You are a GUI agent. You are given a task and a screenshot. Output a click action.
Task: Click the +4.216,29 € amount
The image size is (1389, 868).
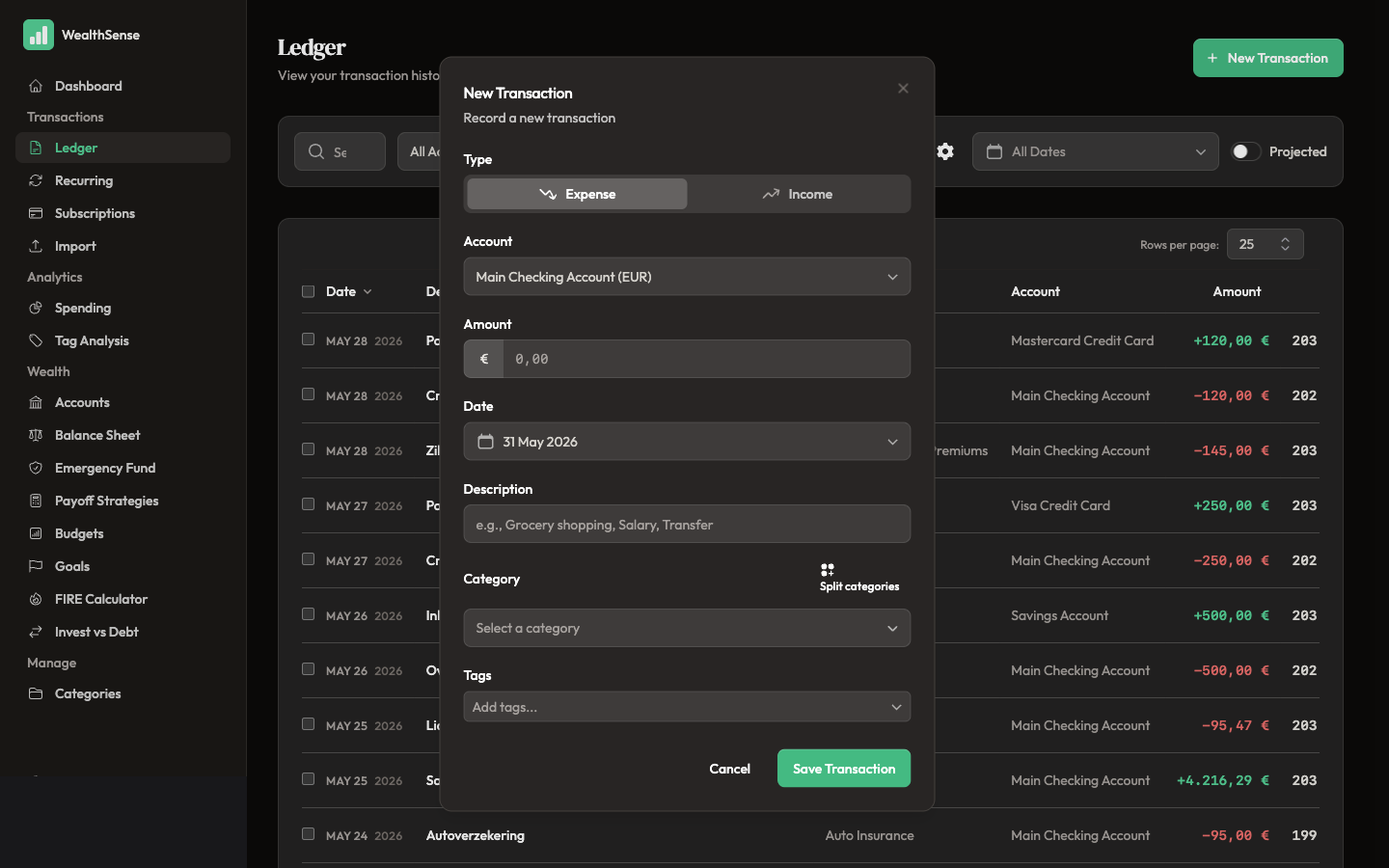pos(1223,780)
